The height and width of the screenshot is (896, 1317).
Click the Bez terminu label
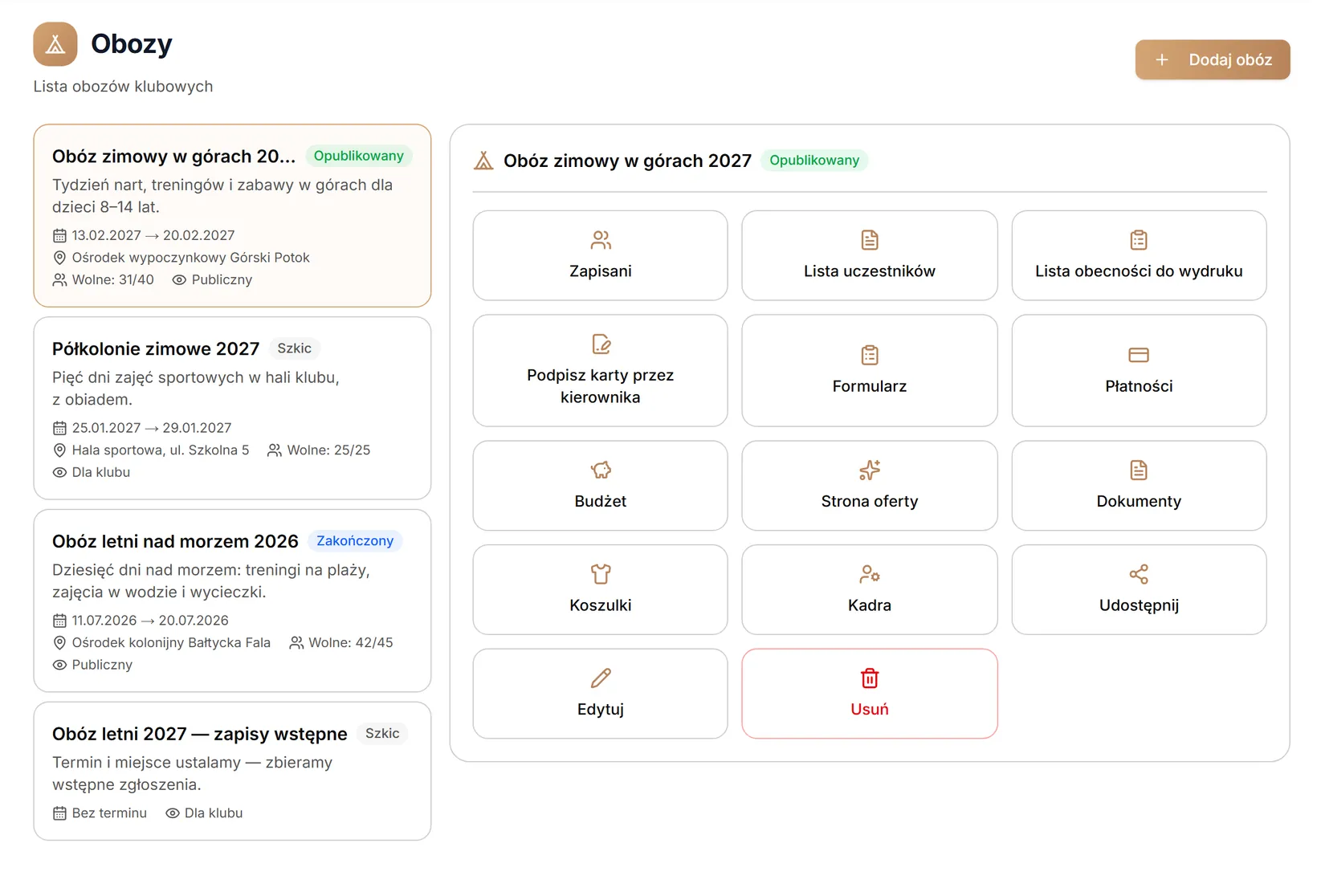[109, 813]
